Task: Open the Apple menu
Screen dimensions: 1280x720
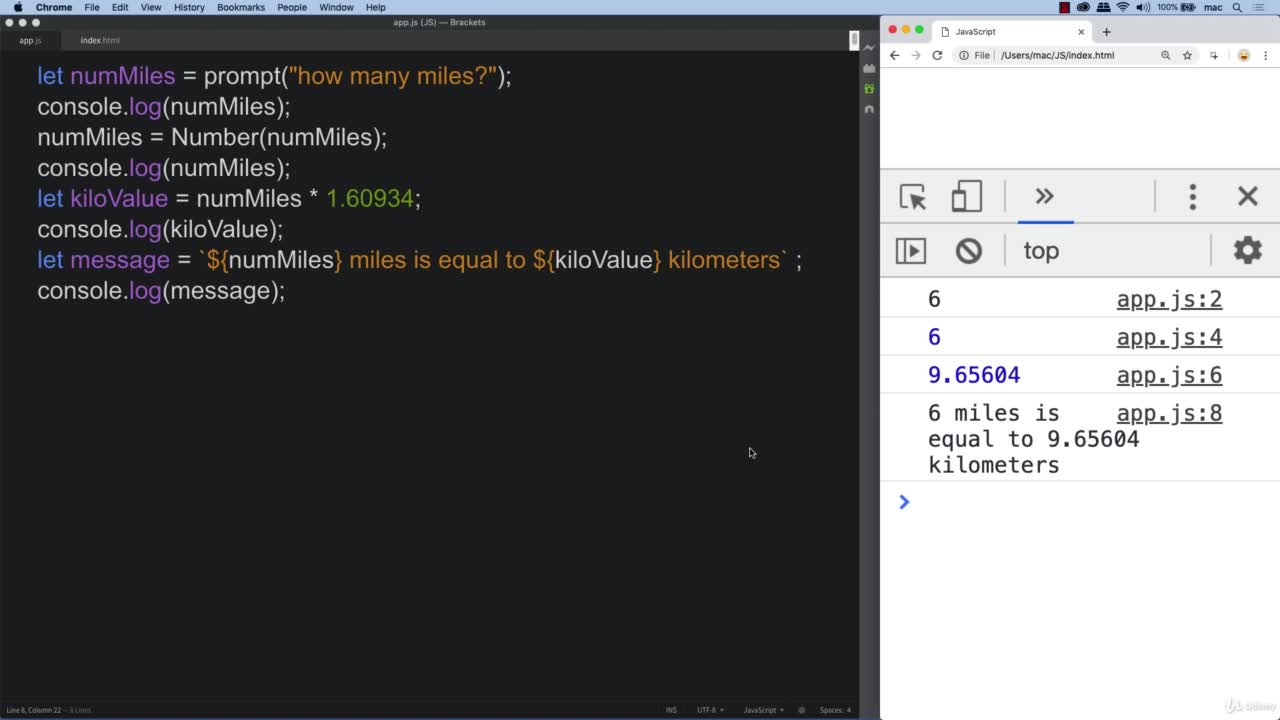Action: click(x=18, y=7)
